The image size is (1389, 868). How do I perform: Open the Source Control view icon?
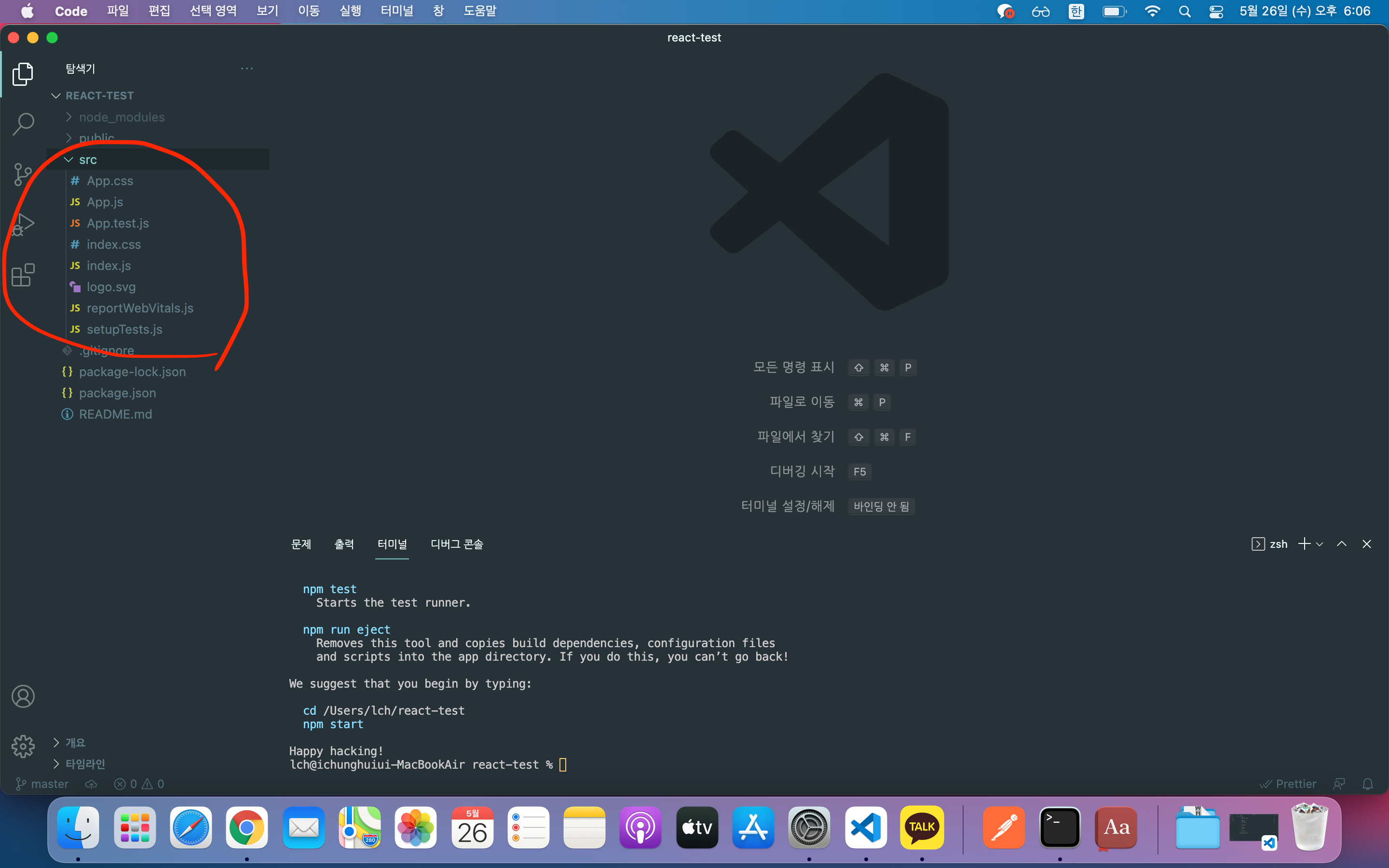[23, 174]
